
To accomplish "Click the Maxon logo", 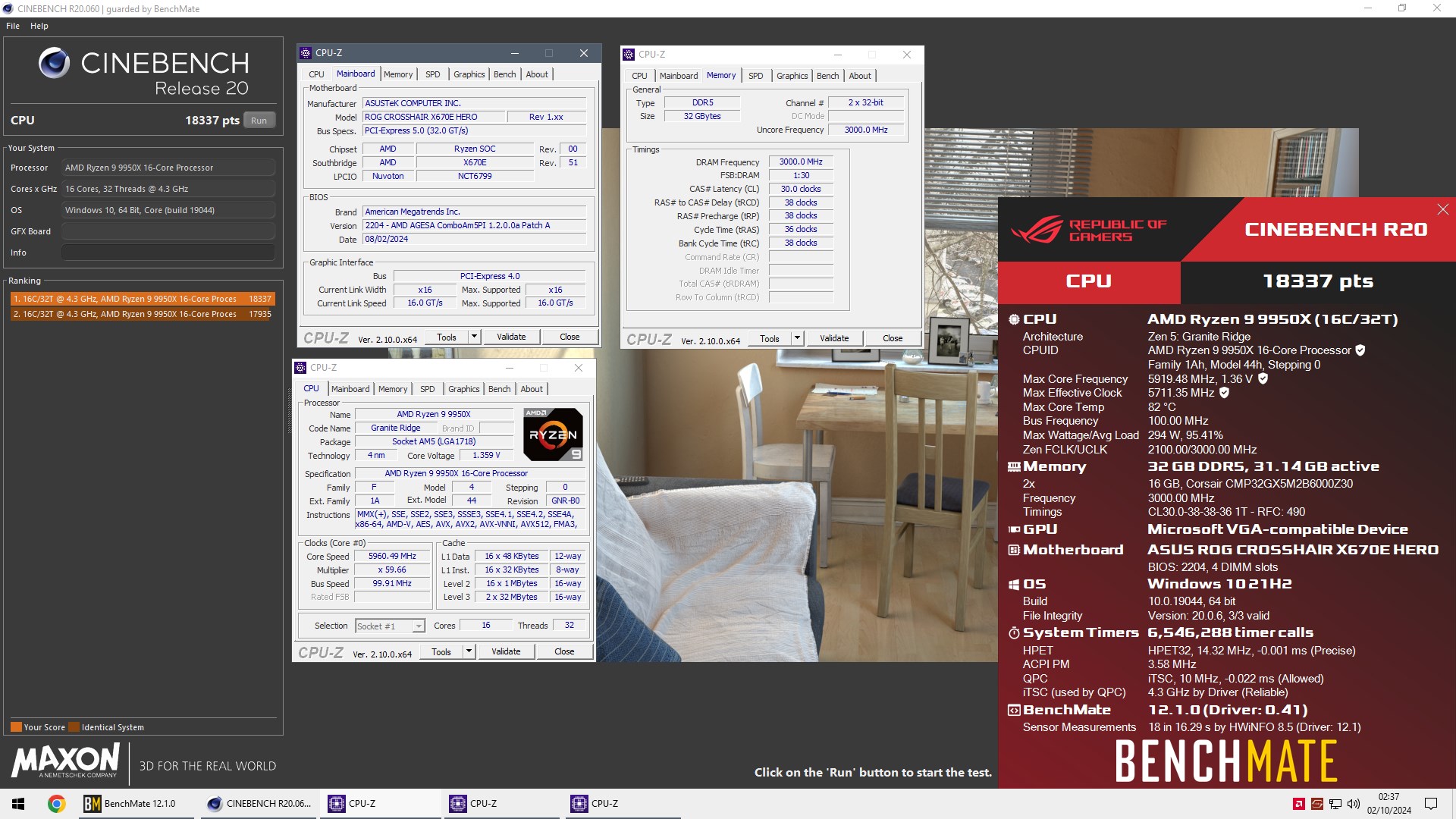I will 65,760.
